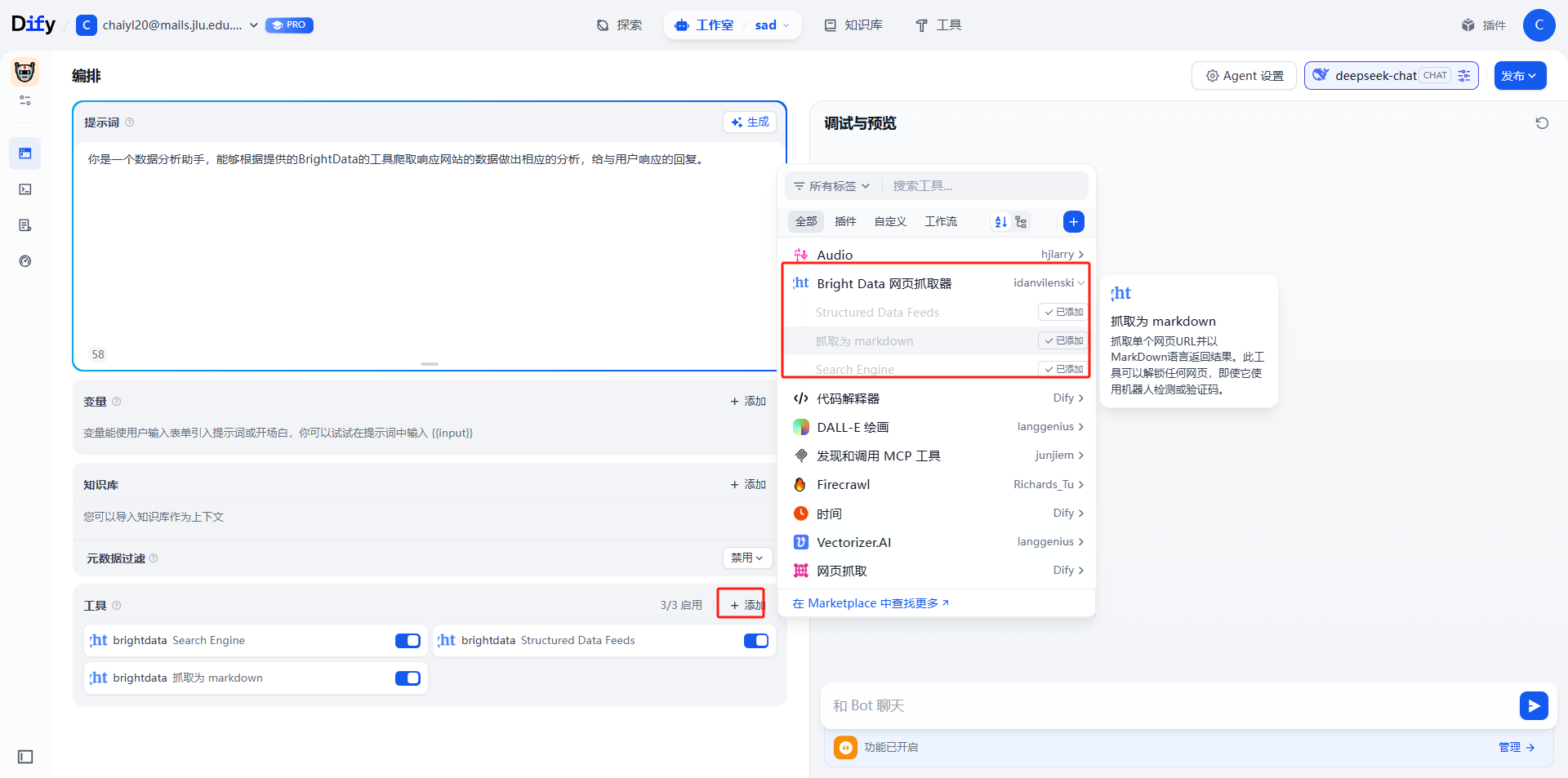
Task: Open the 所有标签 filter dropdown
Action: pos(832,186)
